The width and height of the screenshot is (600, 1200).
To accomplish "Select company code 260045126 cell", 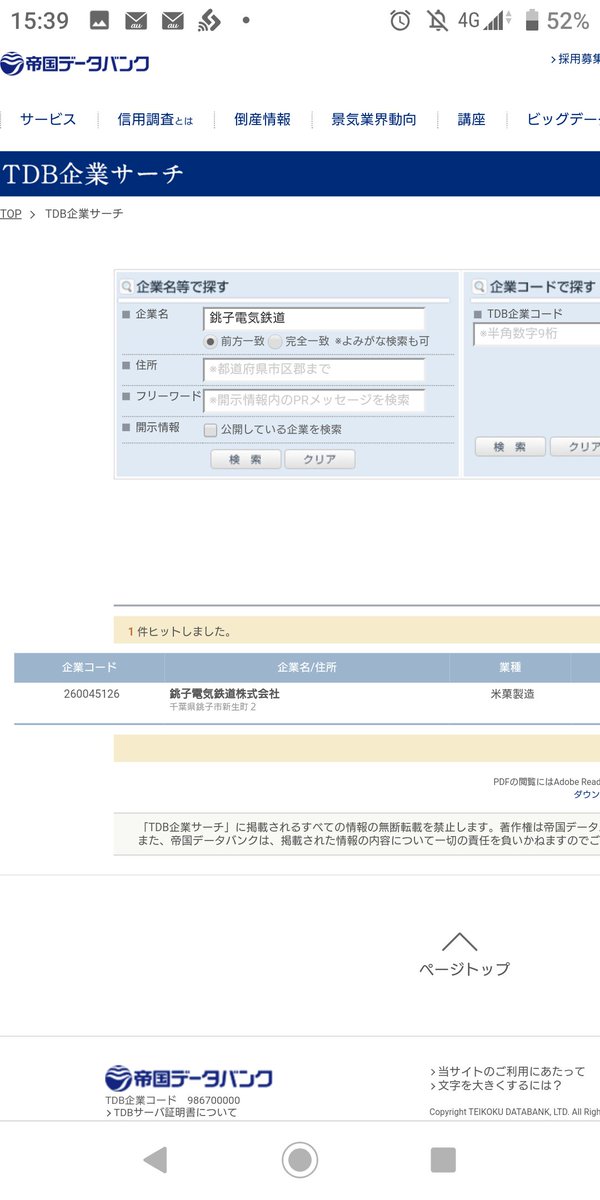I will [x=91, y=694].
